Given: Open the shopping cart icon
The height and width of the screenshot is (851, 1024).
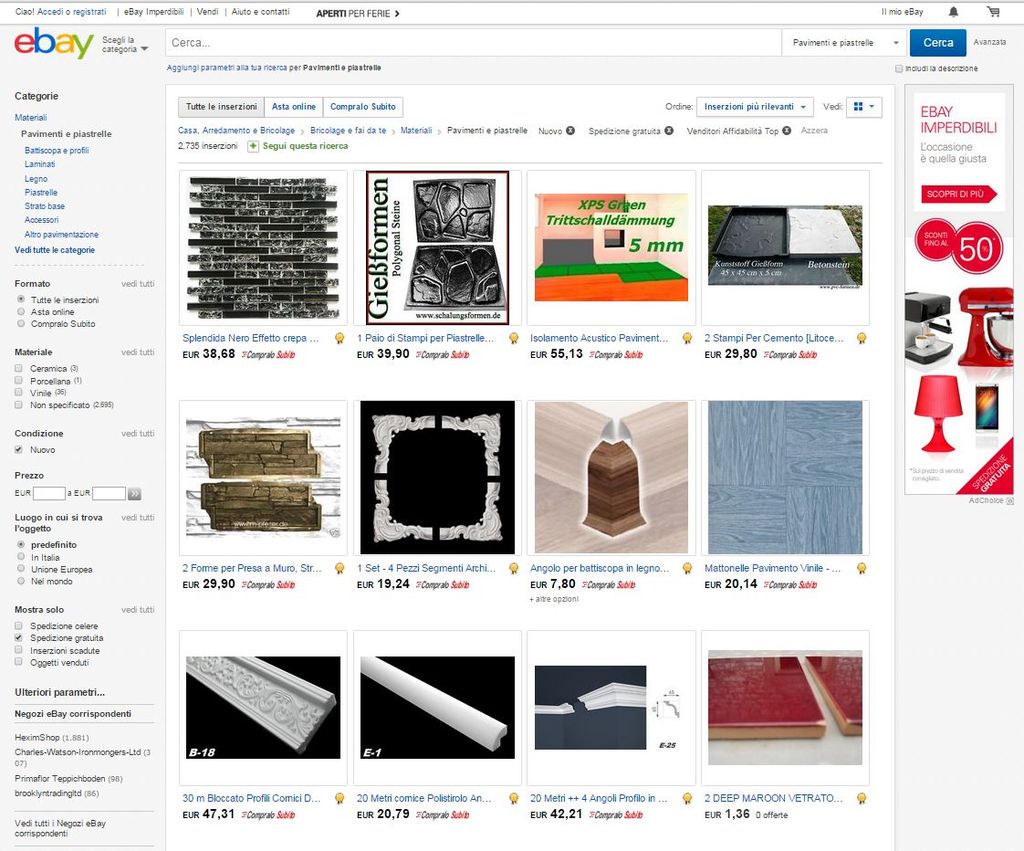Looking at the screenshot, I should [x=993, y=12].
